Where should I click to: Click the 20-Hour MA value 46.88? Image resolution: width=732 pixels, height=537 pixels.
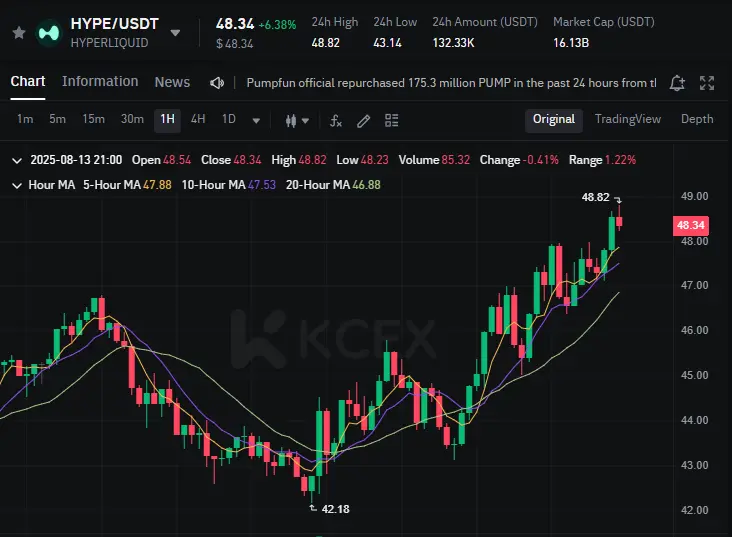coord(366,185)
